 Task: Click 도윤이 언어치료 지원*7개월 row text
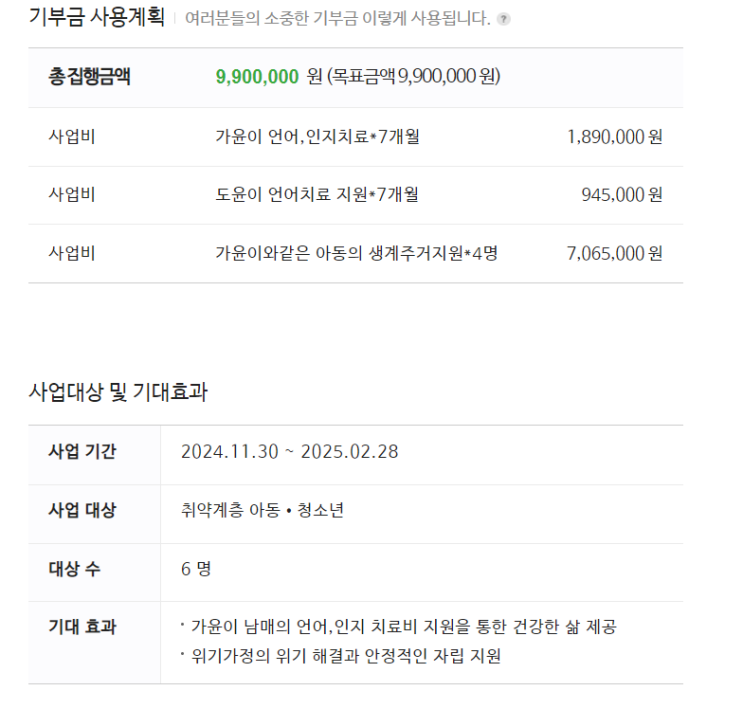[317, 195]
